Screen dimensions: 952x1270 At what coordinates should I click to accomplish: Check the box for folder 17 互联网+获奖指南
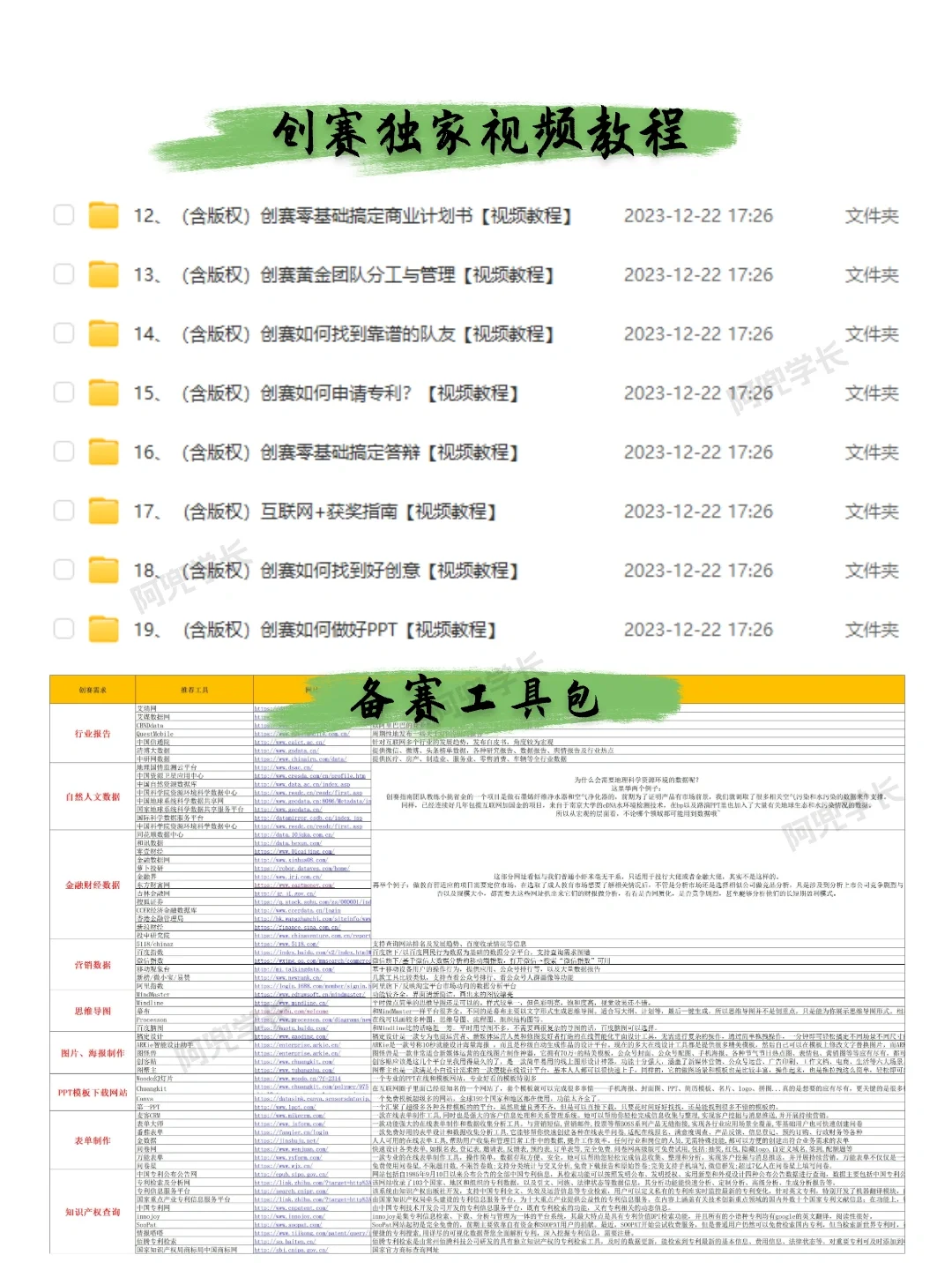tap(63, 511)
